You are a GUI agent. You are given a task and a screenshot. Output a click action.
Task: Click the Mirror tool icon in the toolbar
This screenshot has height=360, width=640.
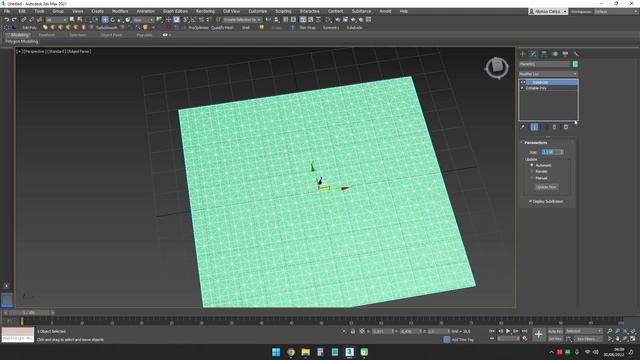click(268, 20)
